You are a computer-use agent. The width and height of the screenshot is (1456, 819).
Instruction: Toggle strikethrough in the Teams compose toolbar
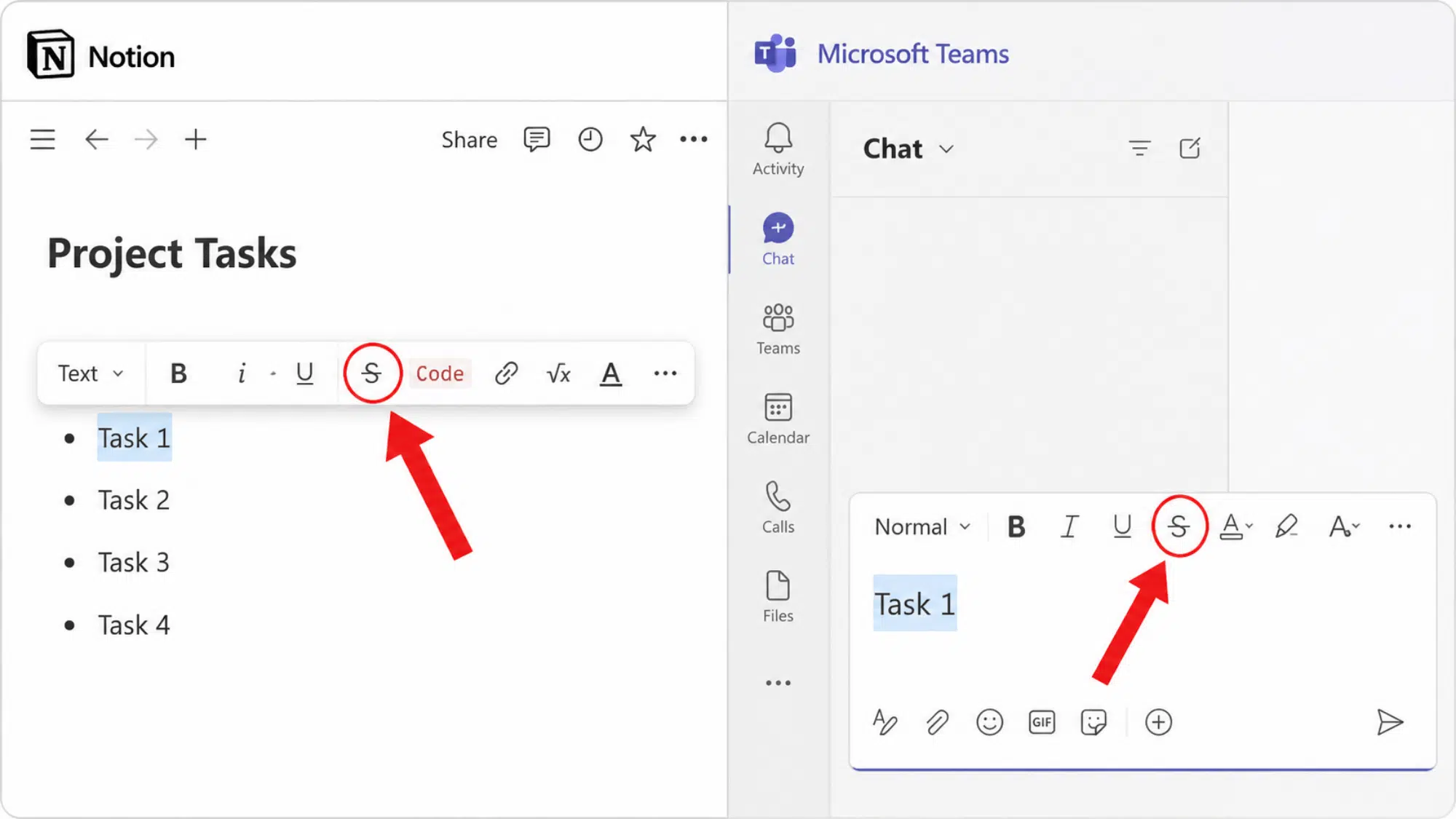coord(1179,526)
